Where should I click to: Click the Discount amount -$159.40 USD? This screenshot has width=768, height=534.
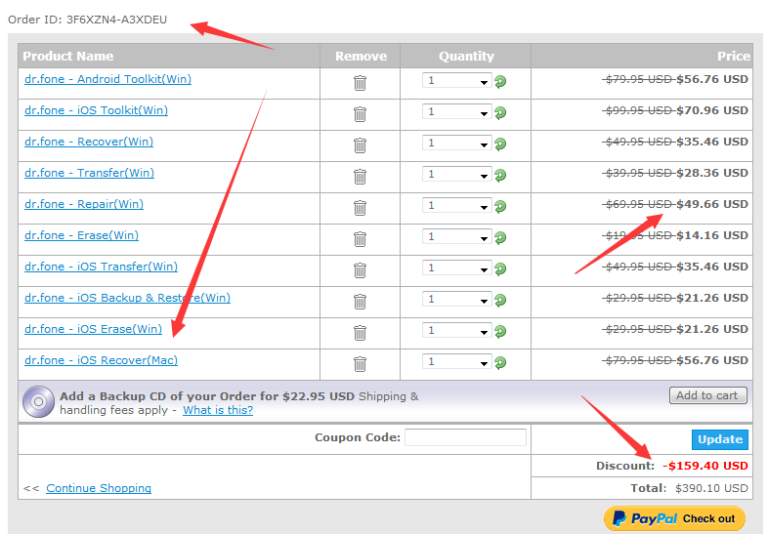pos(705,466)
